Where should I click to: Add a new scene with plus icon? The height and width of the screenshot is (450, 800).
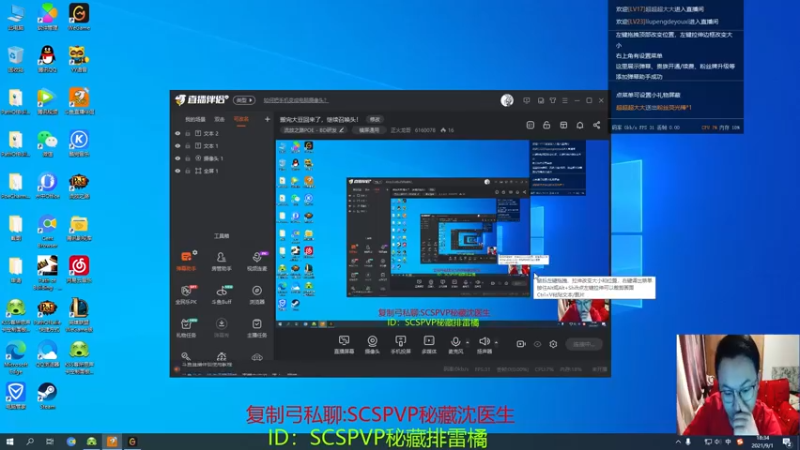(x=267, y=119)
